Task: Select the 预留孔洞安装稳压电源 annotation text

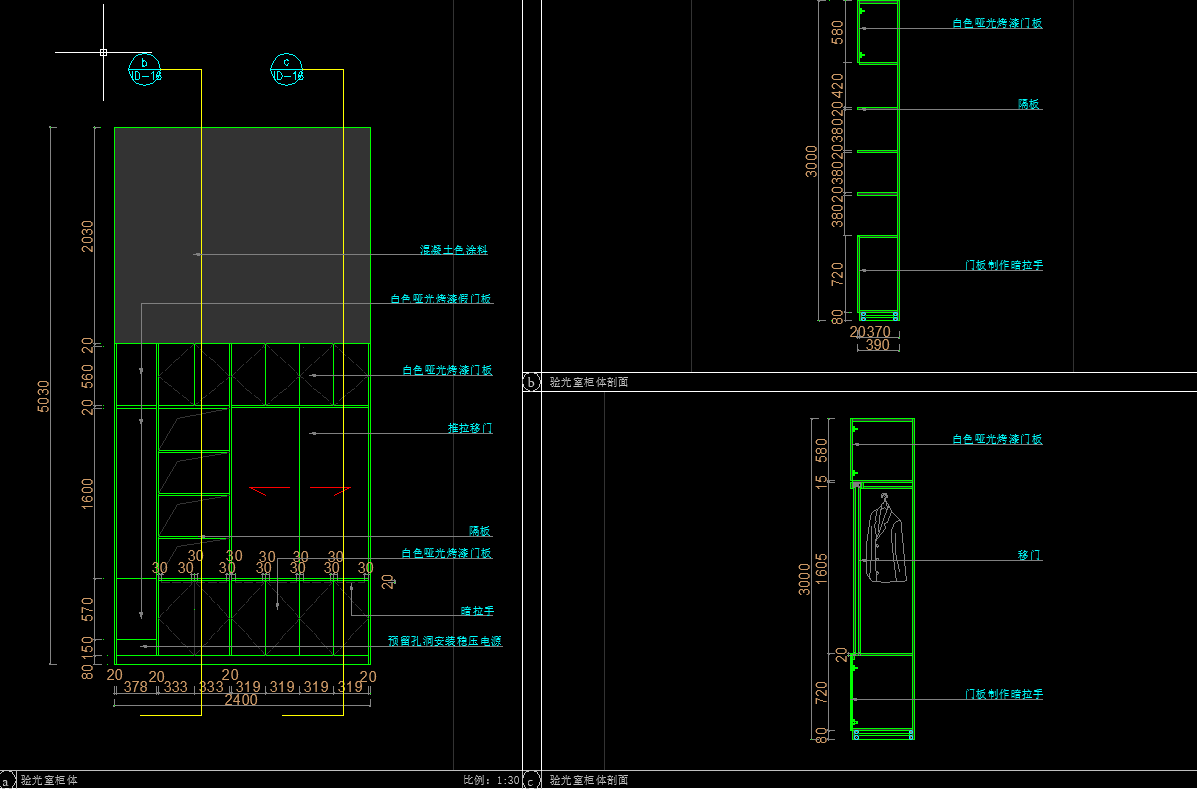Action: pos(445,641)
